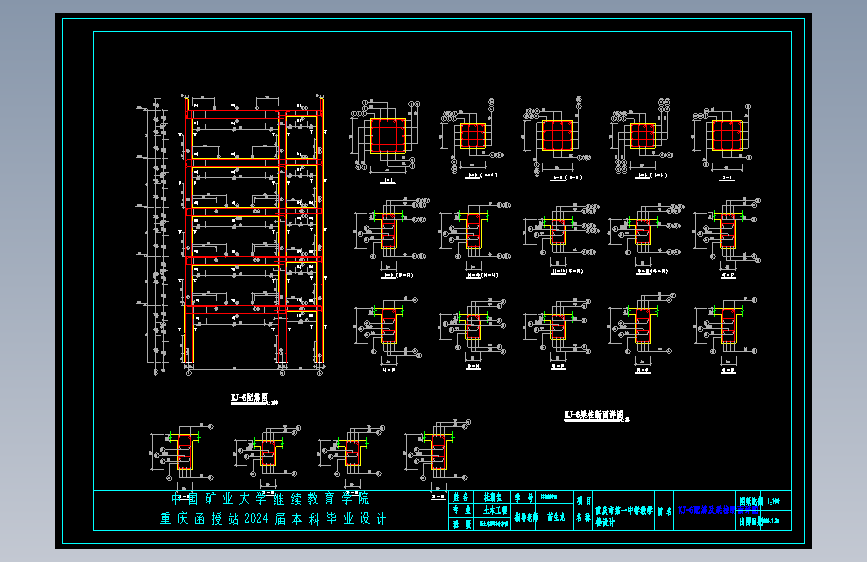Image resolution: width=867 pixels, height=562 pixels.
Task: Select the KJ-6 frame elevation reinforcement drawing
Action: (232, 236)
